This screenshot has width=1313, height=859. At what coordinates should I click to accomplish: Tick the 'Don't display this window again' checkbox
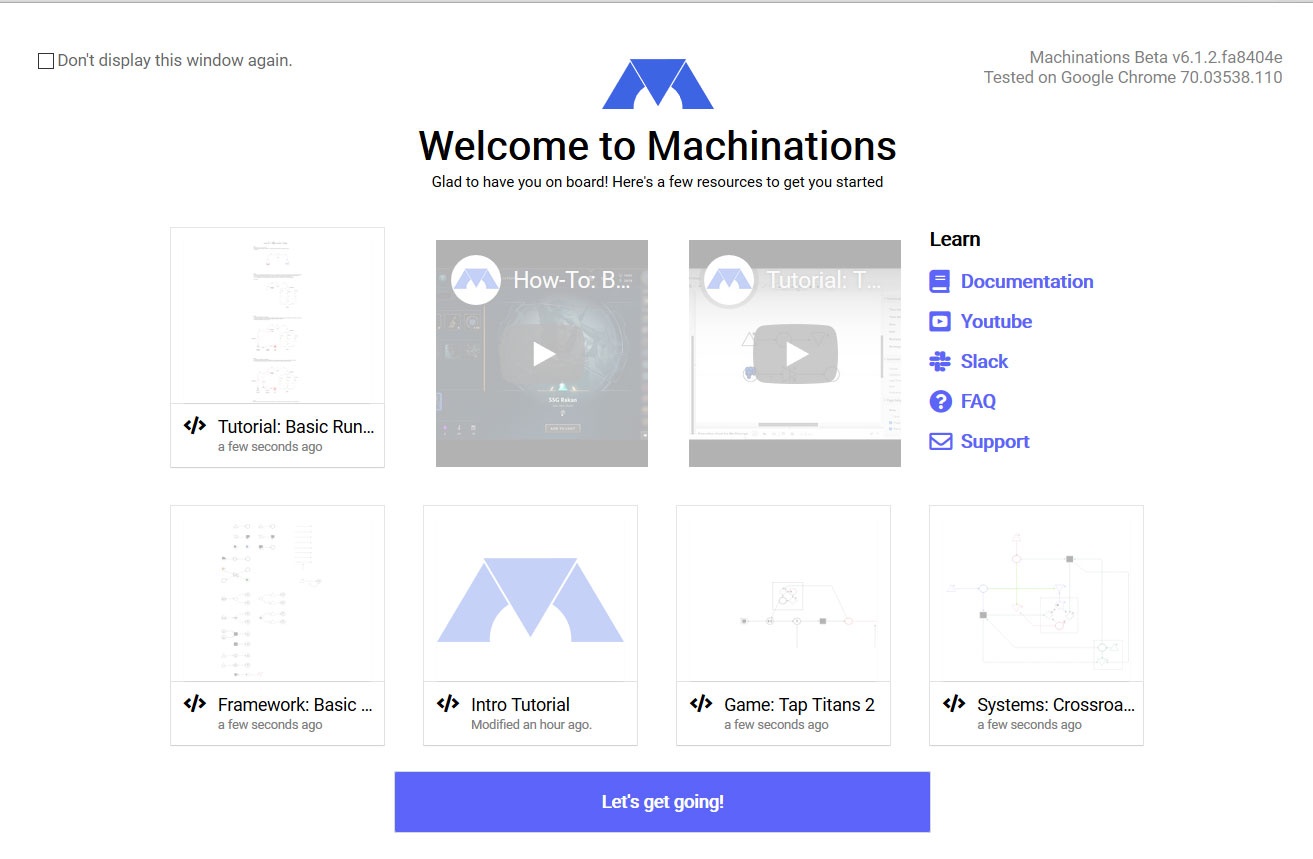tap(46, 61)
